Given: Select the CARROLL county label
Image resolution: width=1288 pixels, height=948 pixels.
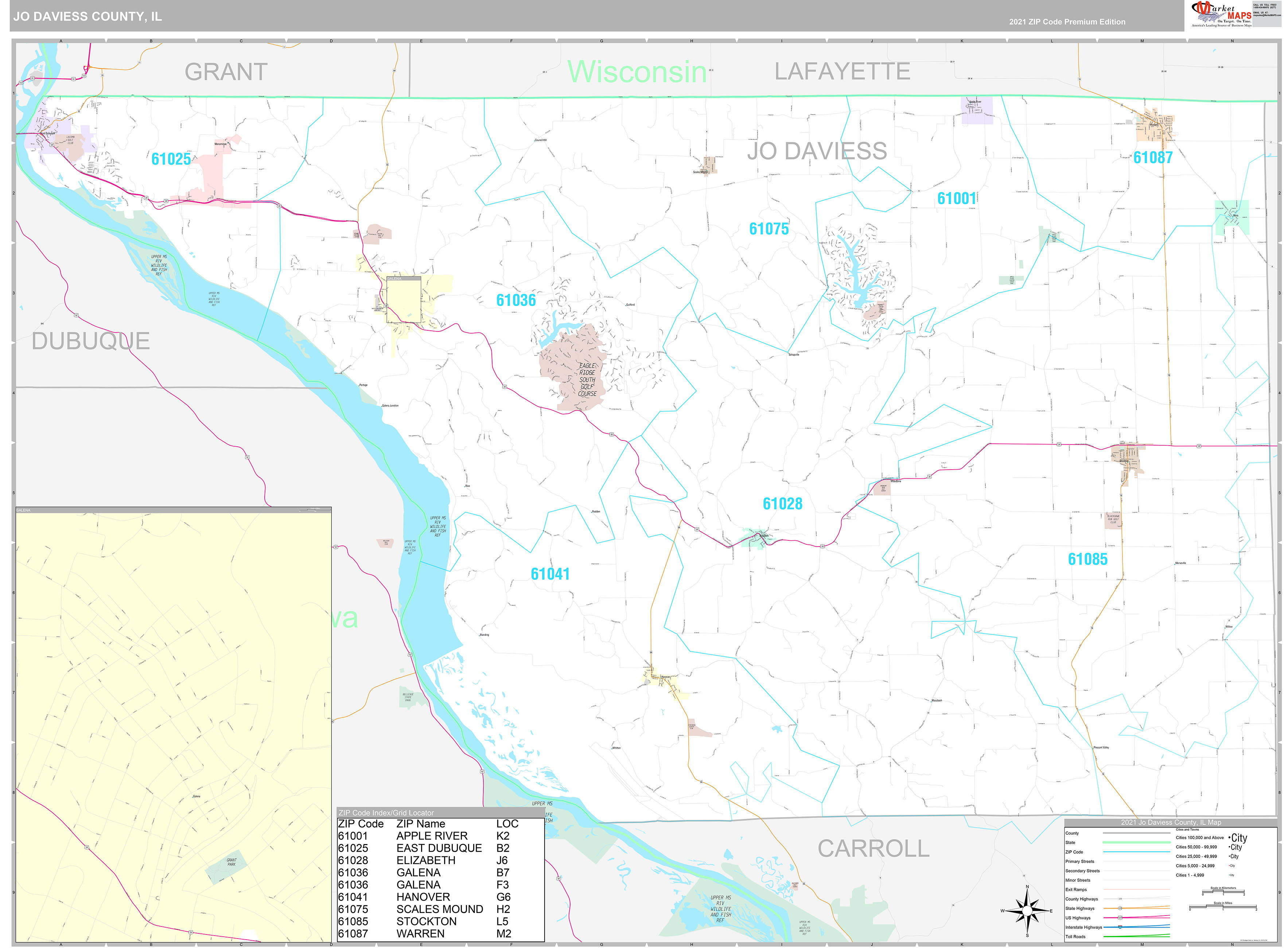Looking at the screenshot, I should click(873, 849).
